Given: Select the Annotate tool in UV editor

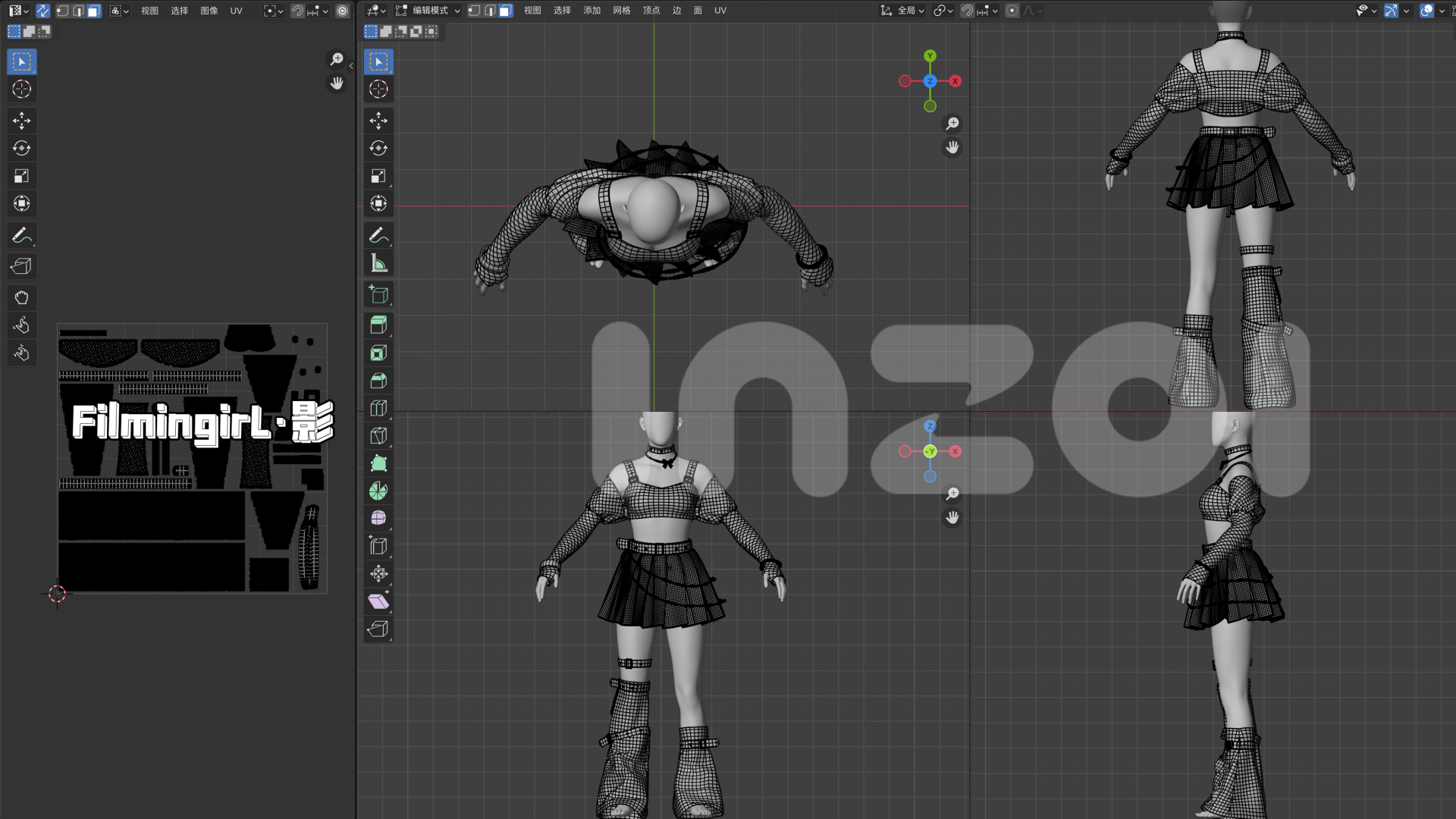Looking at the screenshot, I should click(x=21, y=236).
